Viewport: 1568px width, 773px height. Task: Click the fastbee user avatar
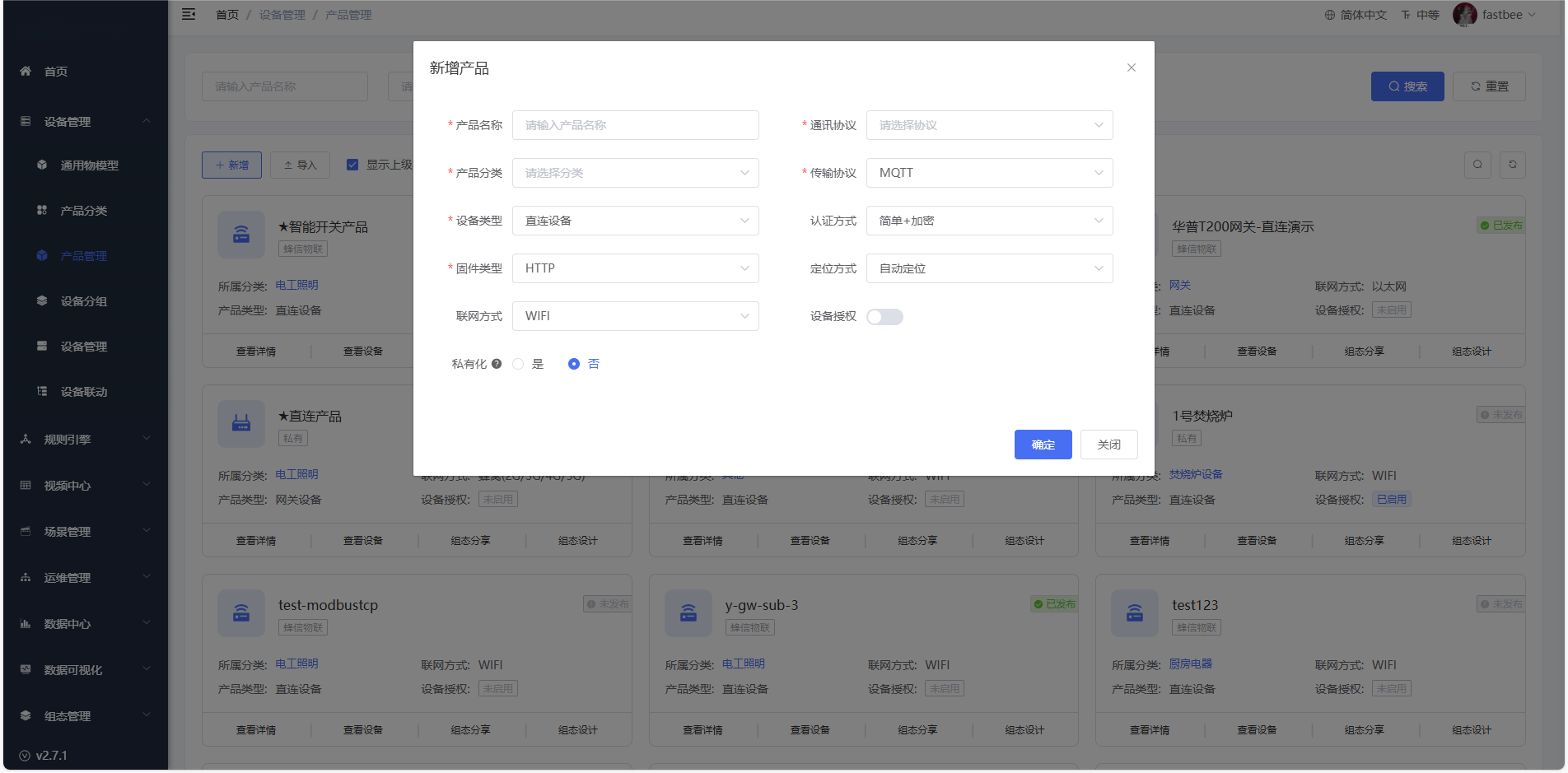[1464, 15]
